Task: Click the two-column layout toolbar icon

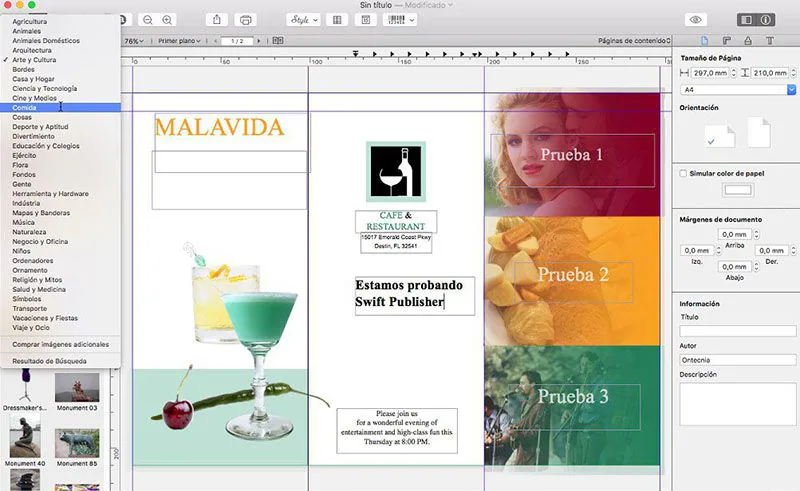Action: 337,20
